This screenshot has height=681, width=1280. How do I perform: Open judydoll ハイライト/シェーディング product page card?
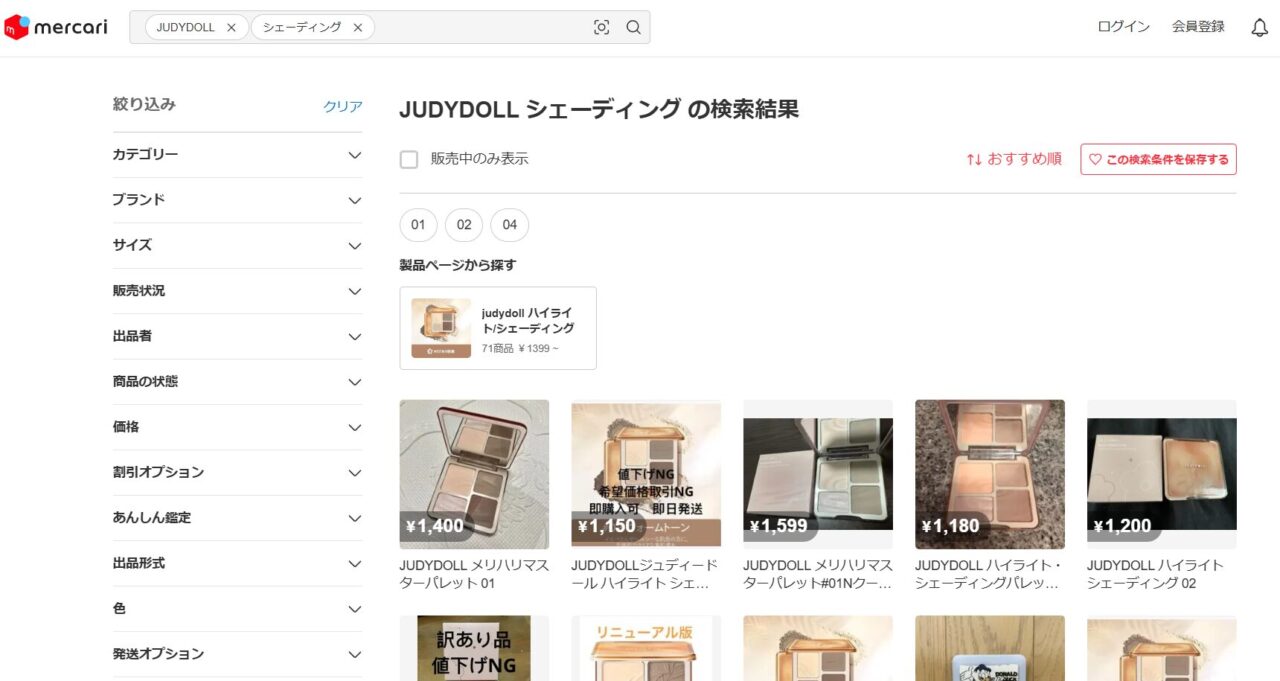498,328
